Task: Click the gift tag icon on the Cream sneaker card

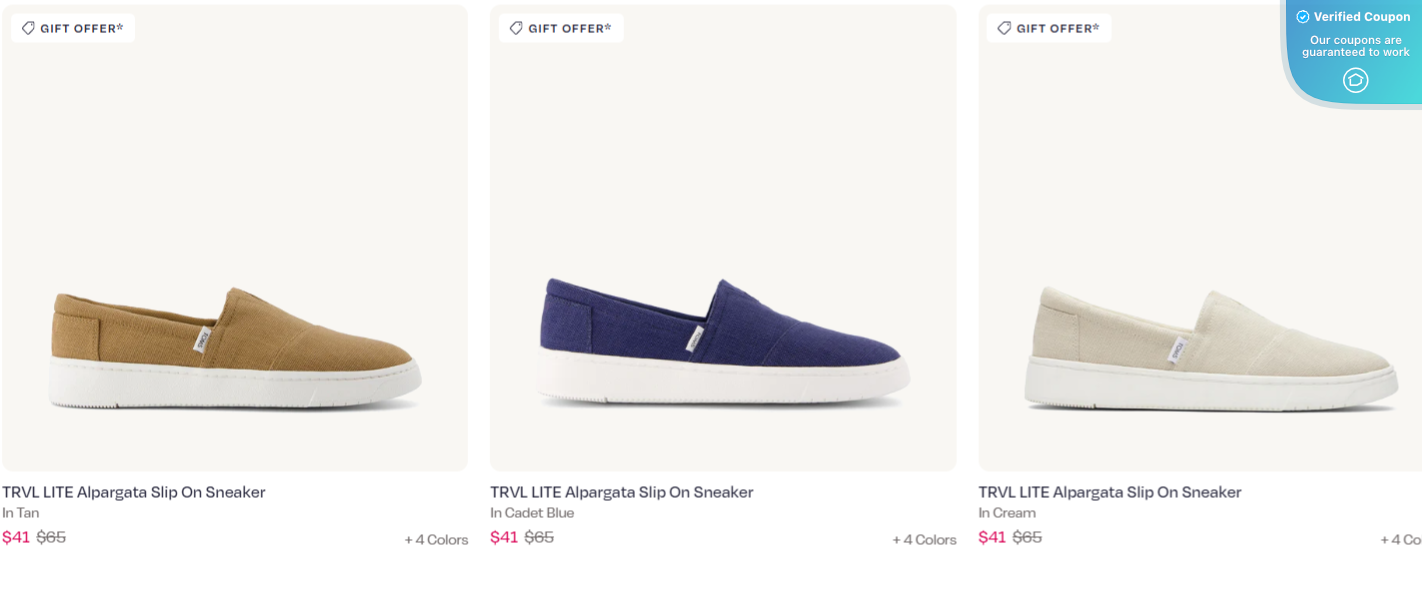Action: pos(1004,27)
